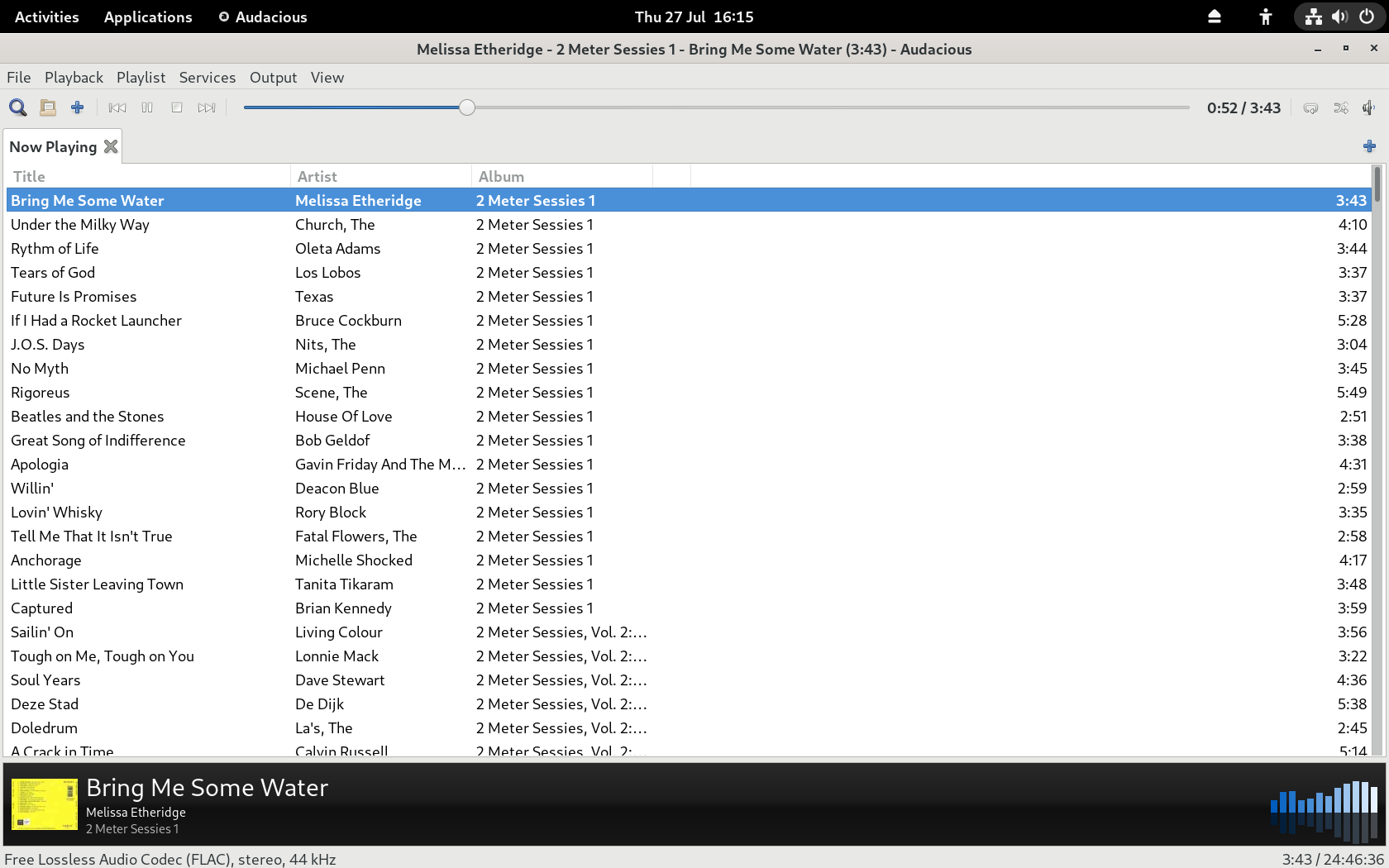
Task: Sort playlist by Artist column header
Action: point(381,176)
